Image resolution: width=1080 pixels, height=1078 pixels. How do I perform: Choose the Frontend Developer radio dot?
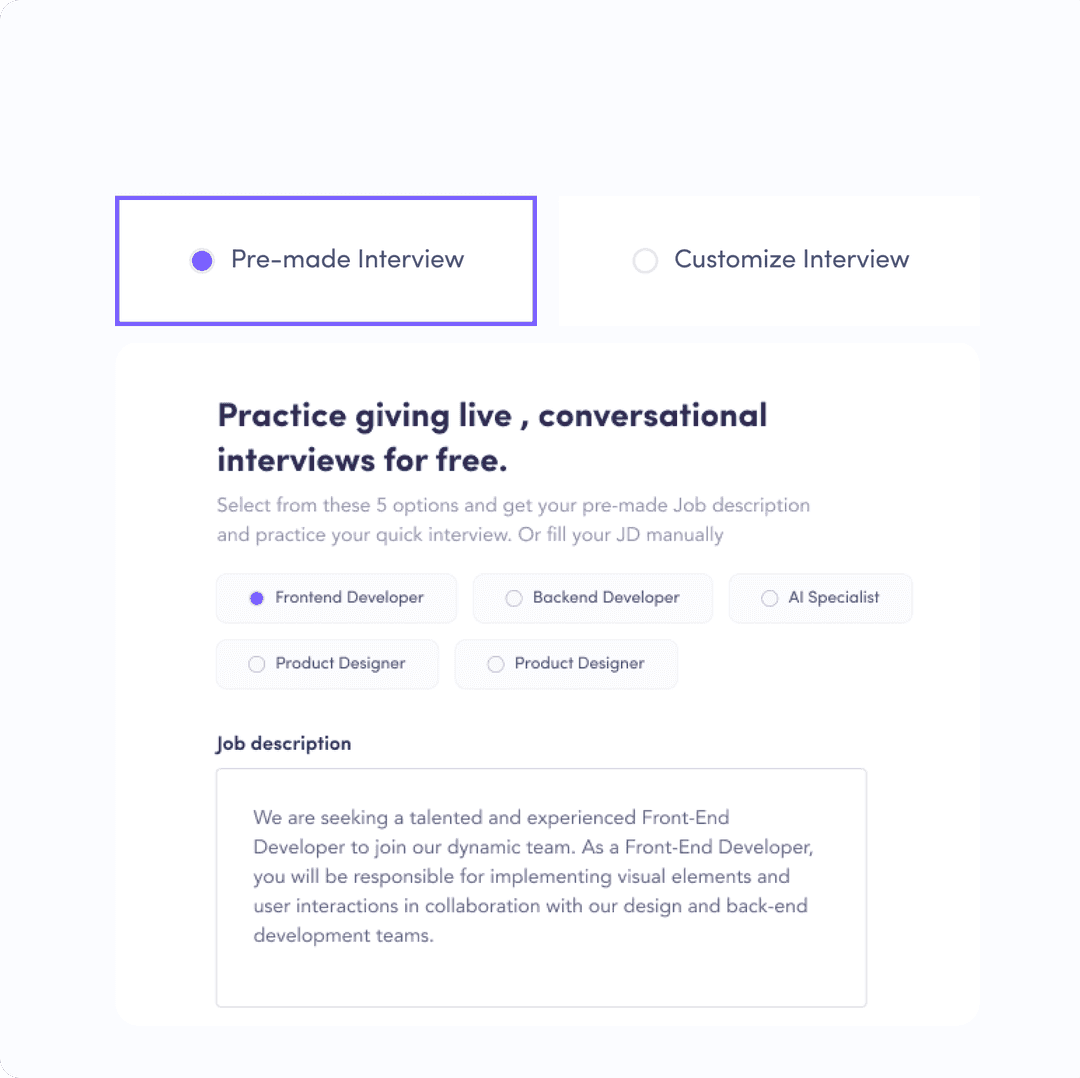pyautogui.click(x=256, y=599)
